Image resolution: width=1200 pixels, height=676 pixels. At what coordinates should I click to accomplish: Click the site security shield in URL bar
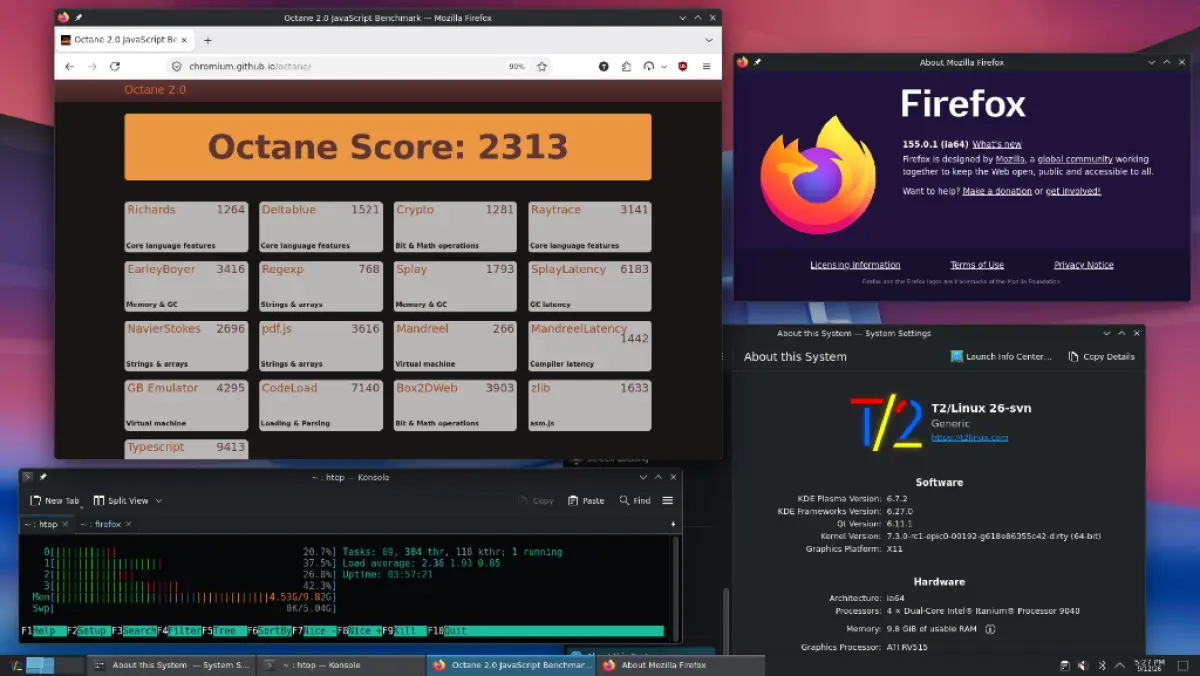pyautogui.click(x=177, y=66)
